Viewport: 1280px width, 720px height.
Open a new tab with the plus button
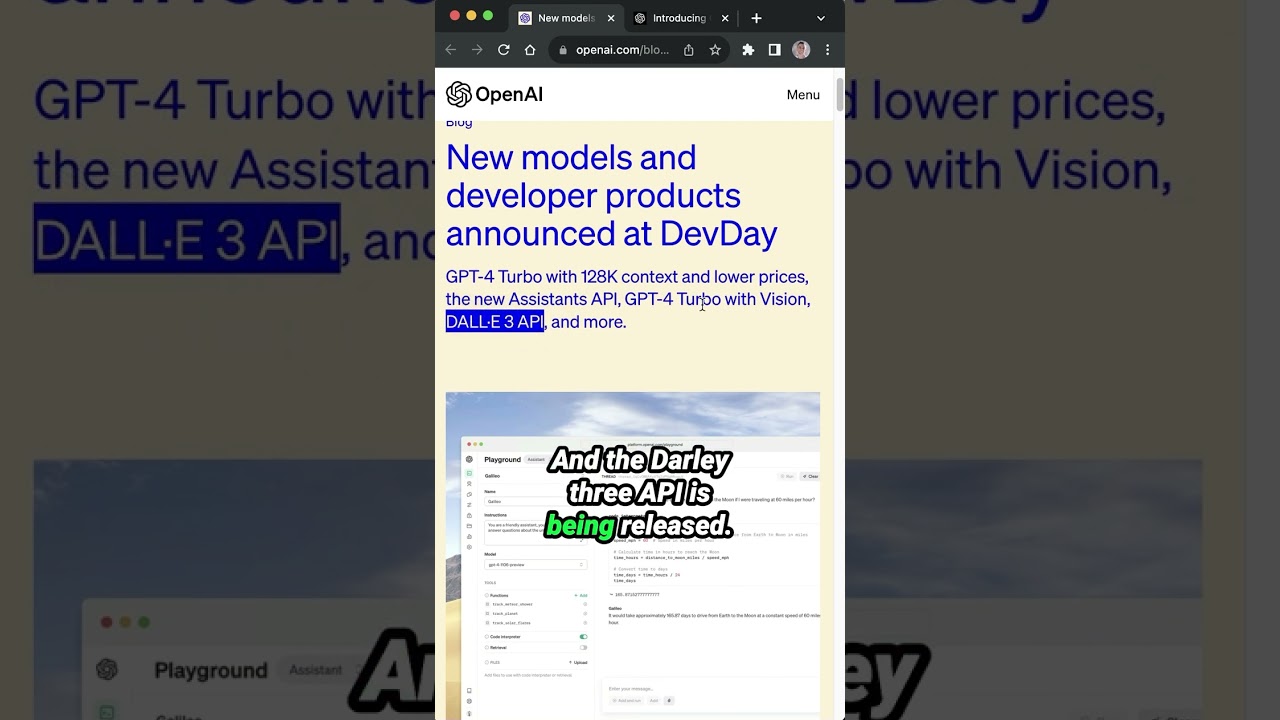click(x=756, y=18)
